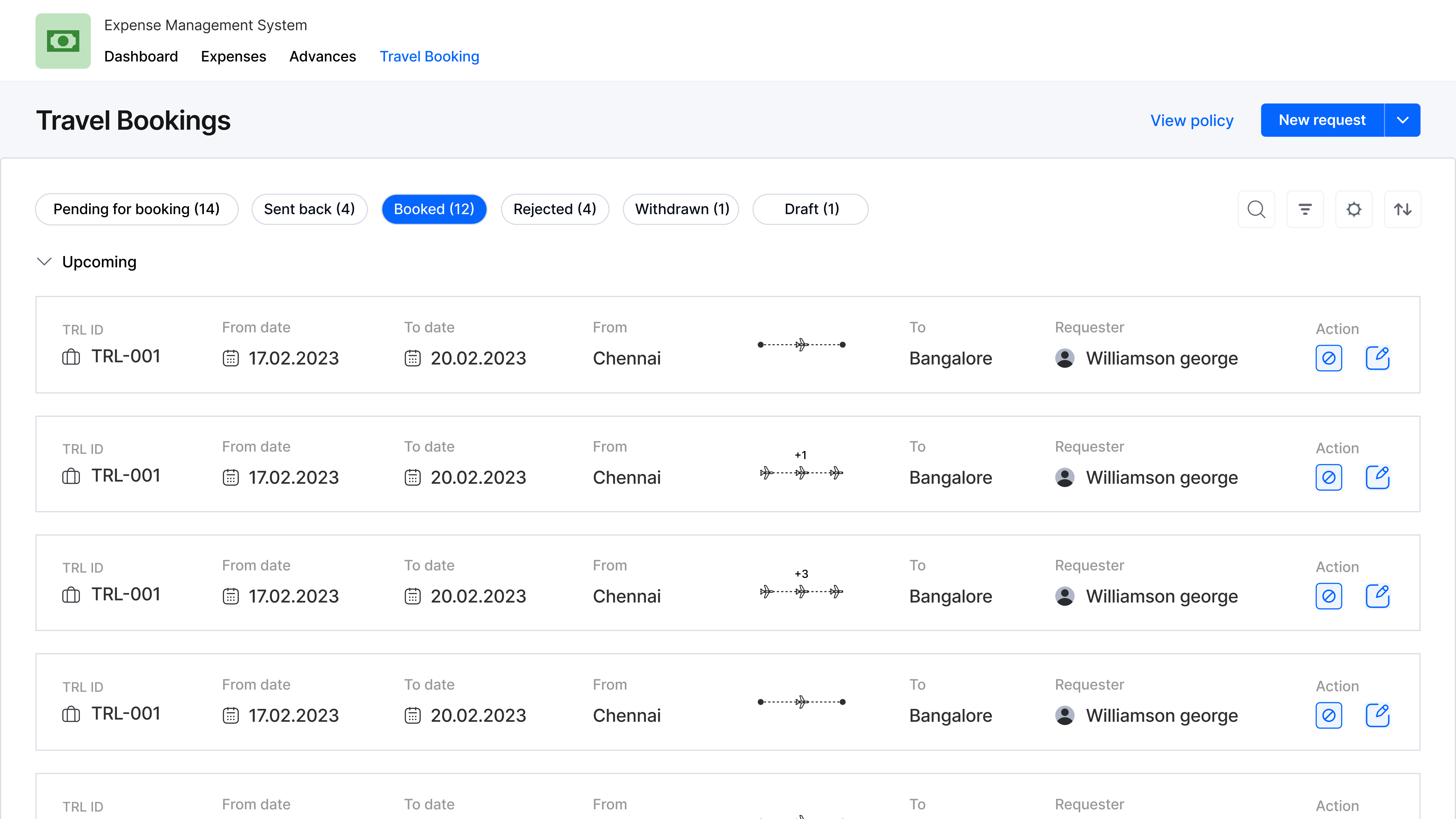Screen dimensions: 1456x819
Task: Open the Expenses tab
Action: click(x=233, y=57)
